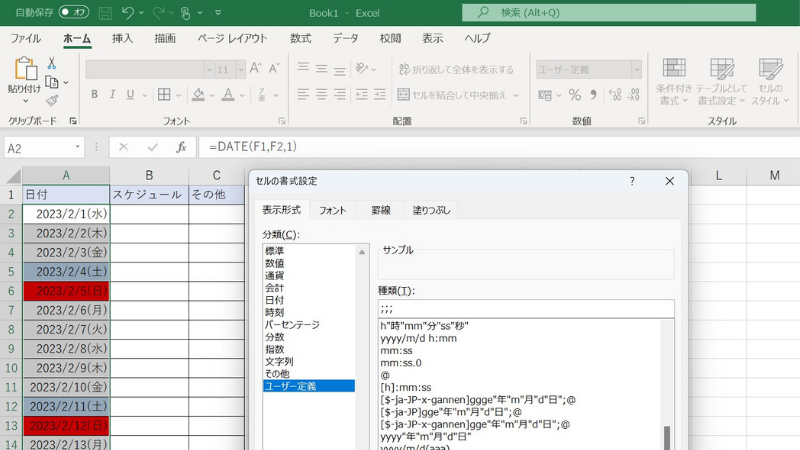Open セルのスタイル button
This screenshot has width=800, height=450.
(770, 82)
